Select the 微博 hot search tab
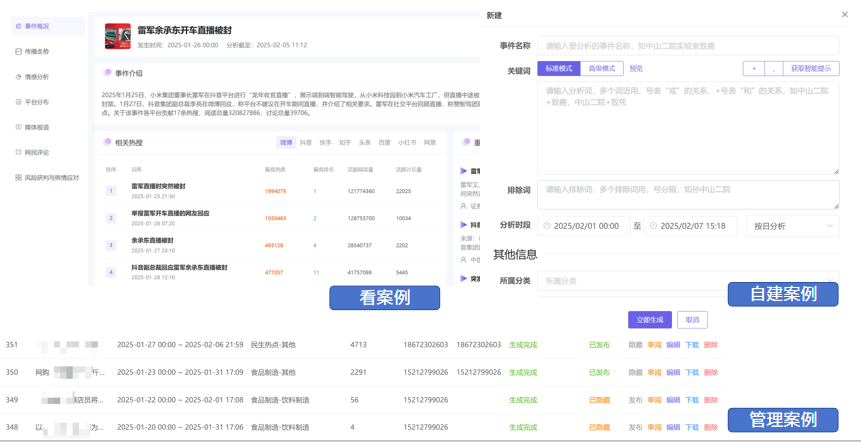Screen dimensions: 861x442 (286, 142)
